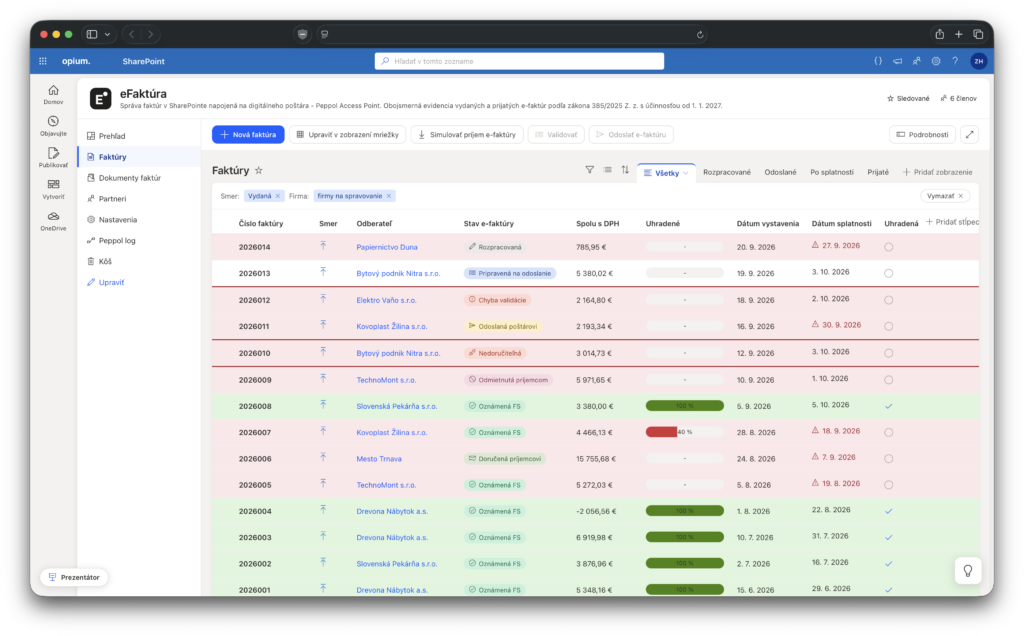This screenshot has width=1024, height=636.
Task: Toggle Uhradená circle for invoice 2026007
Action: coord(889,432)
